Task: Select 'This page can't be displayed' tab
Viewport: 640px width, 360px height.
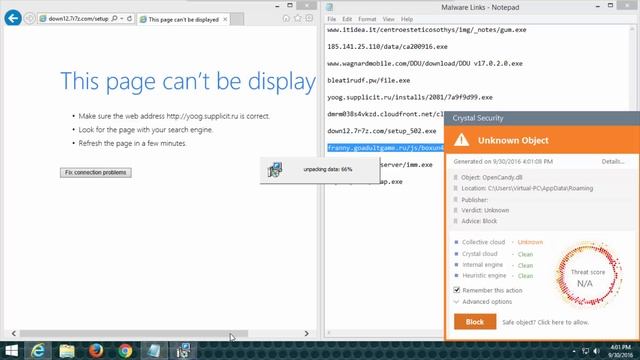Action: (183, 19)
